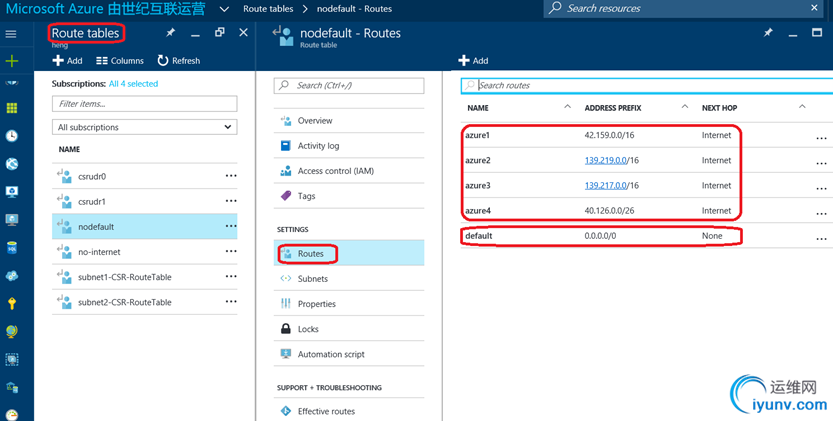The image size is (833, 421).
Task: Open more options for subnet1-CSR-RouteTable
Action: pos(231,276)
